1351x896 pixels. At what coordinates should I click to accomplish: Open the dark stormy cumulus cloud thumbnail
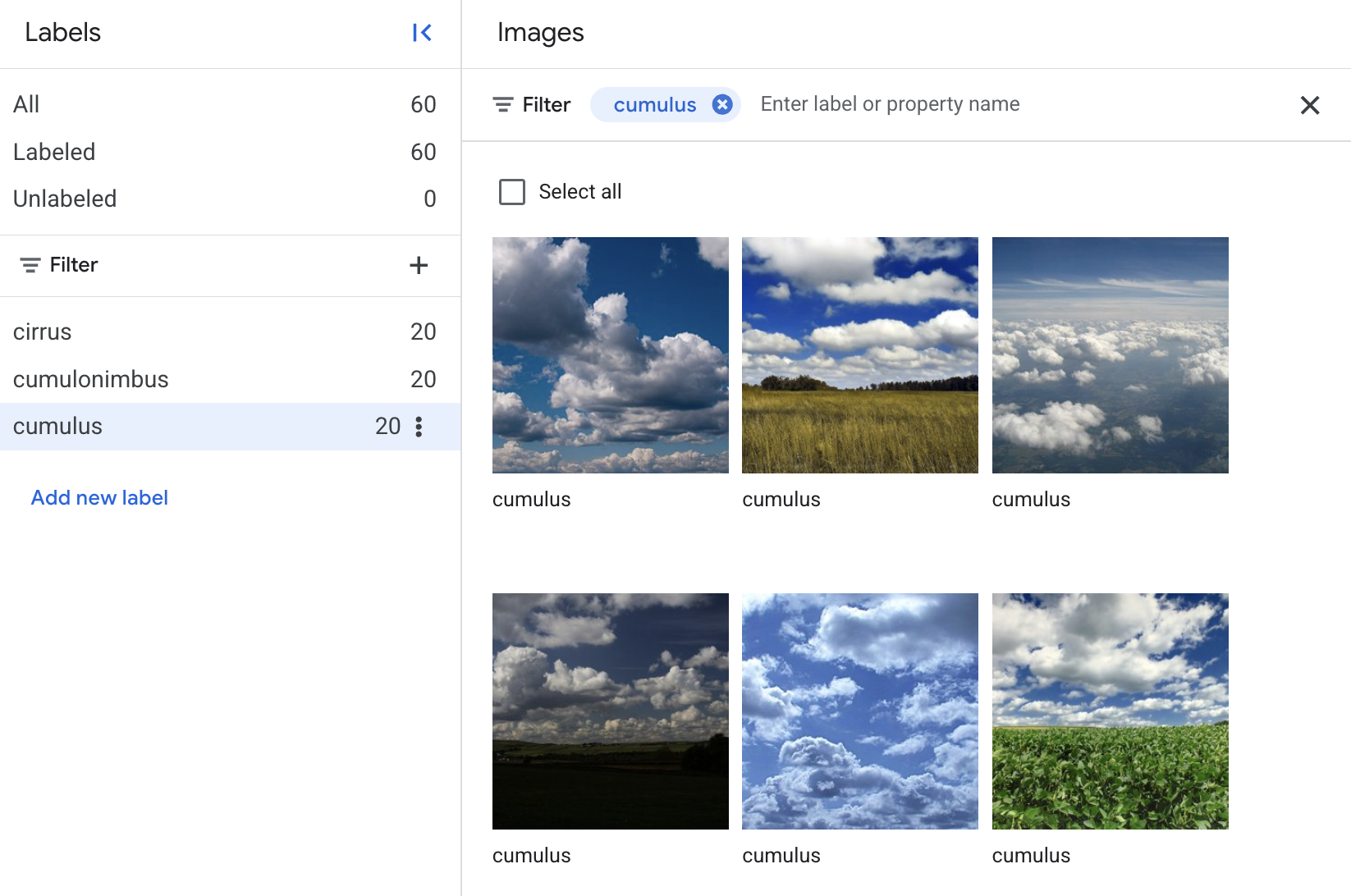tap(611, 355)
